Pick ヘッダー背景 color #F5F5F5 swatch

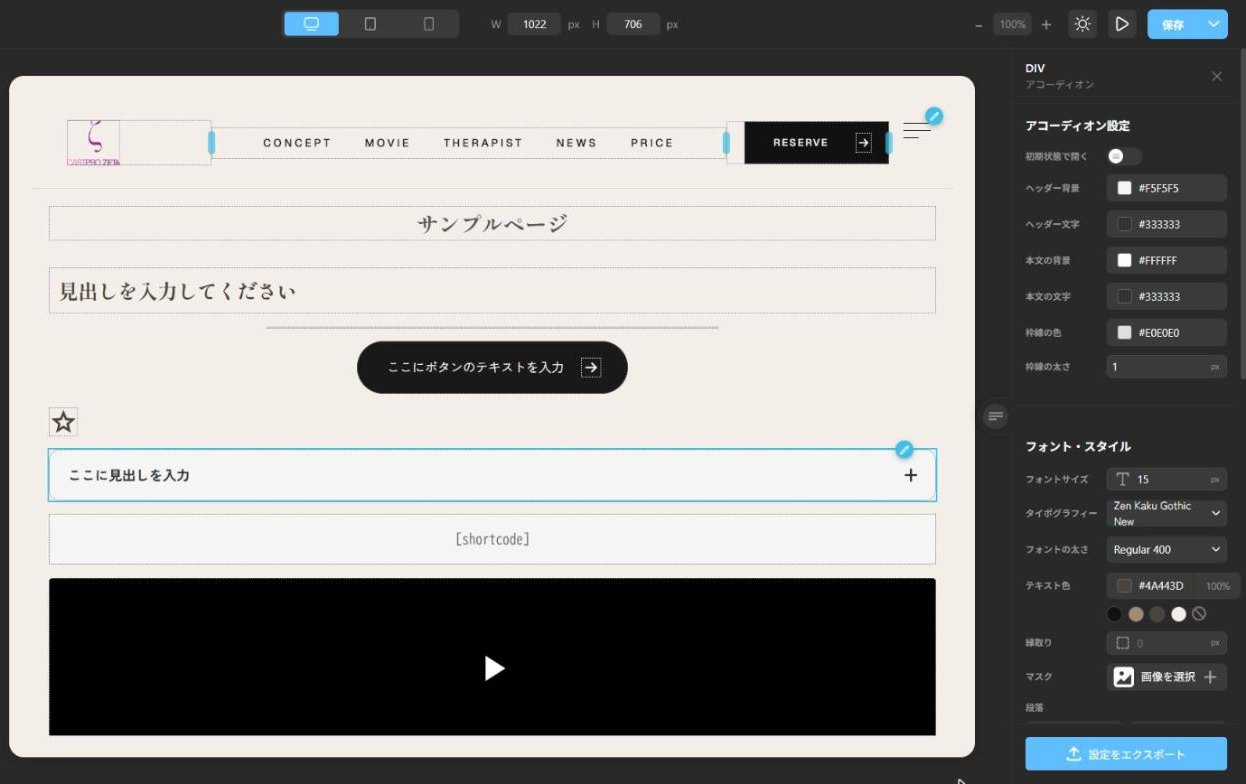[1124, 188]
